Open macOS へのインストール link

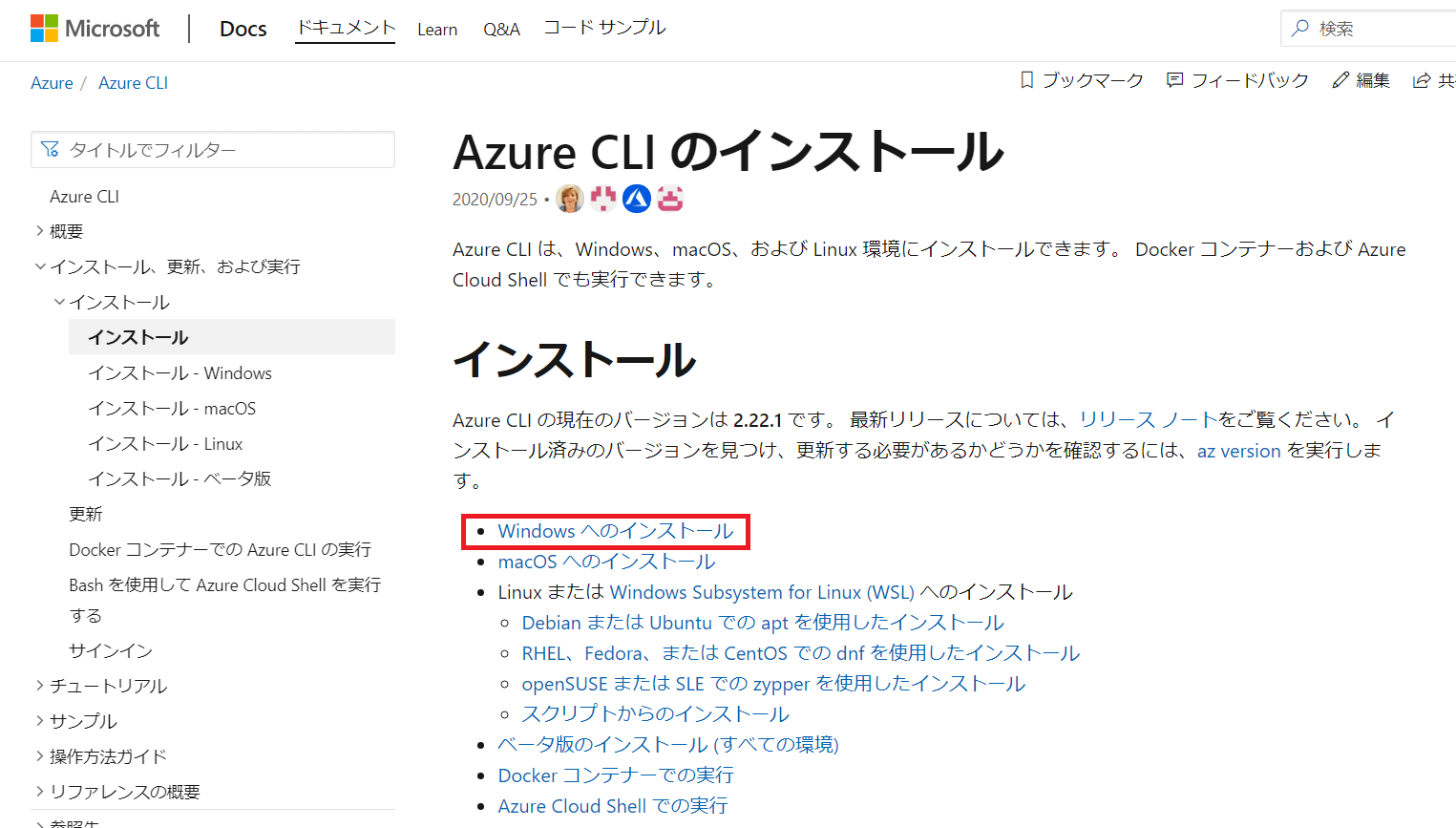[x=606, y=562]
